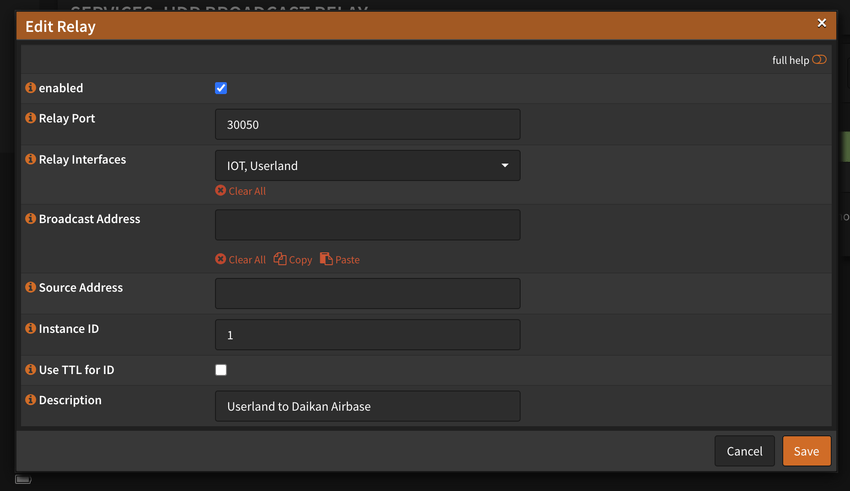This screenshot has width=850, height=491.
Task: Click the full help label
Action: tap(790, 60)
